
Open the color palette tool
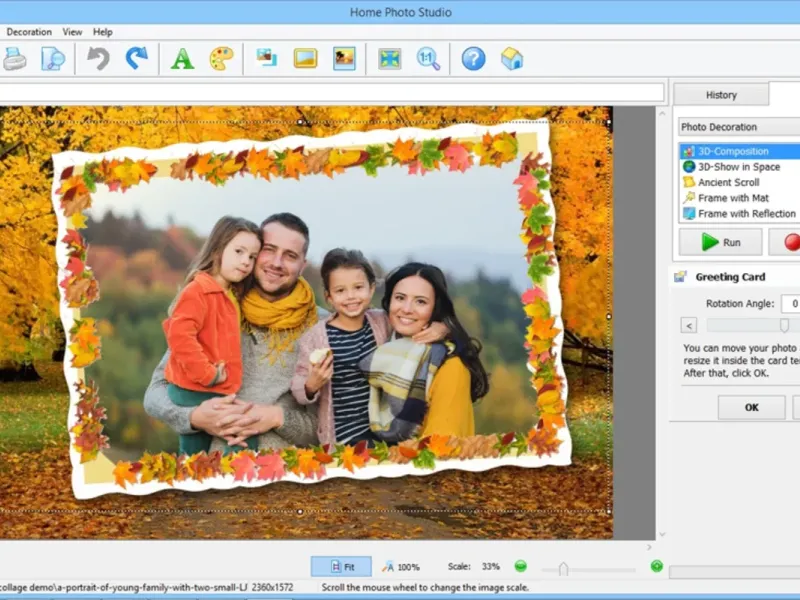tap(221, 59)
